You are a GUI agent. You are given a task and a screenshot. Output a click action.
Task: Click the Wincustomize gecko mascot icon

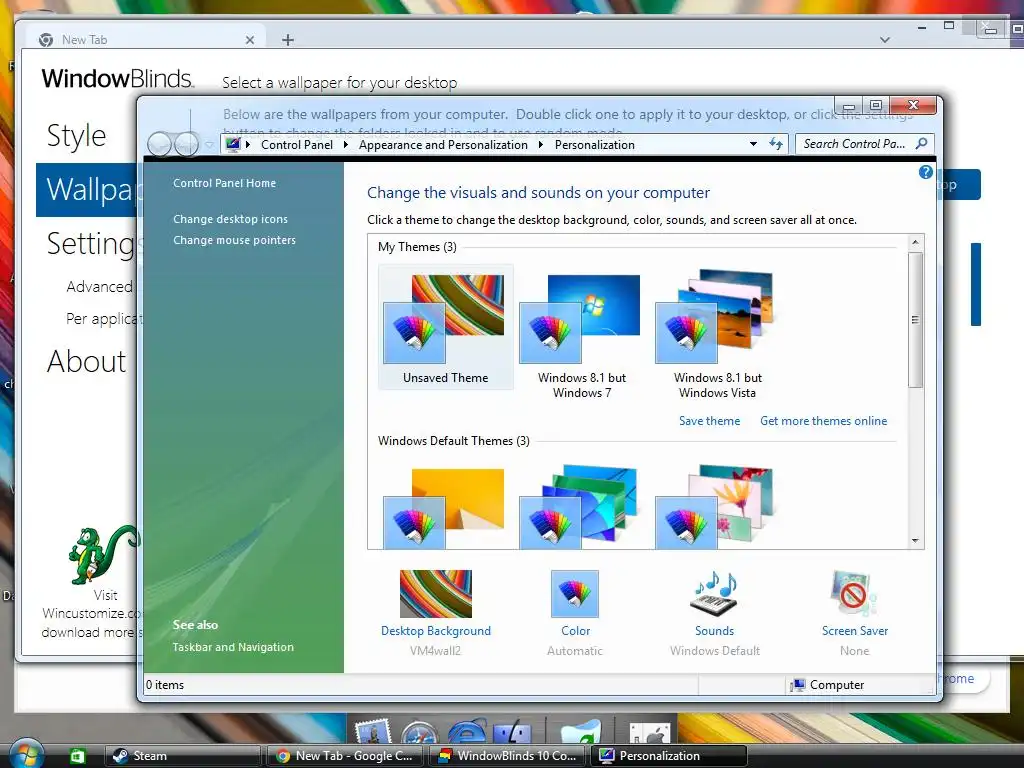pos(103,554)
